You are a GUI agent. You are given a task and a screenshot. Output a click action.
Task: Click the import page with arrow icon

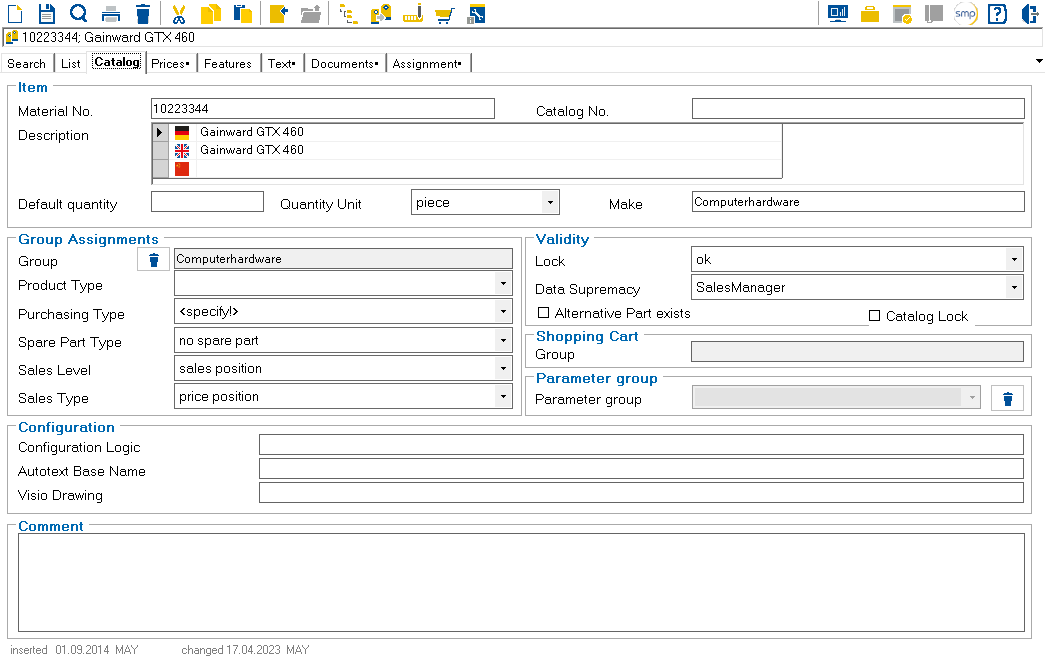(279, 13)
